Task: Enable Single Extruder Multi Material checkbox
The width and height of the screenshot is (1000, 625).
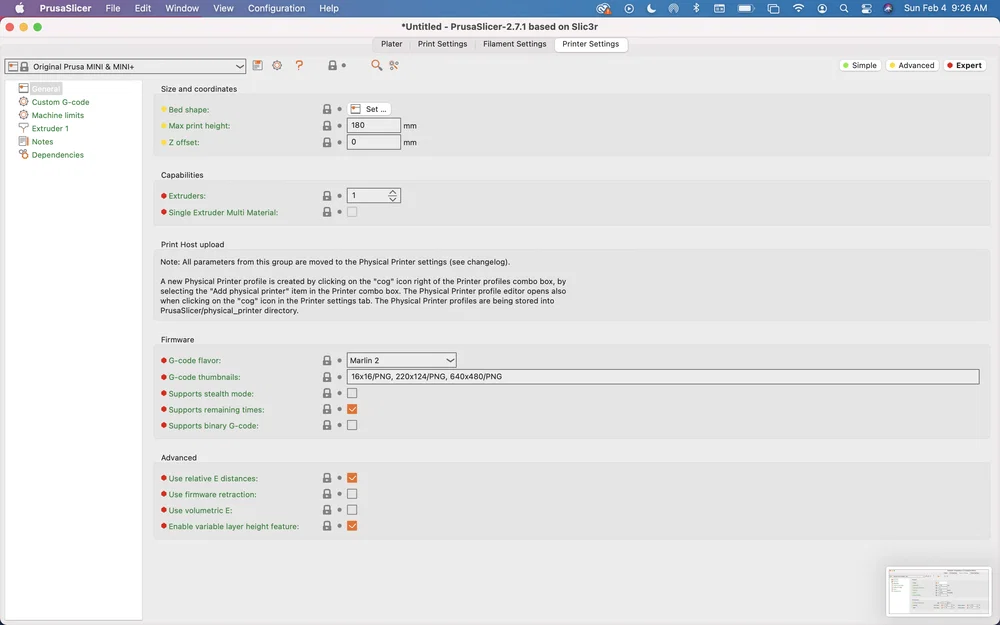Action: point(352,212)
